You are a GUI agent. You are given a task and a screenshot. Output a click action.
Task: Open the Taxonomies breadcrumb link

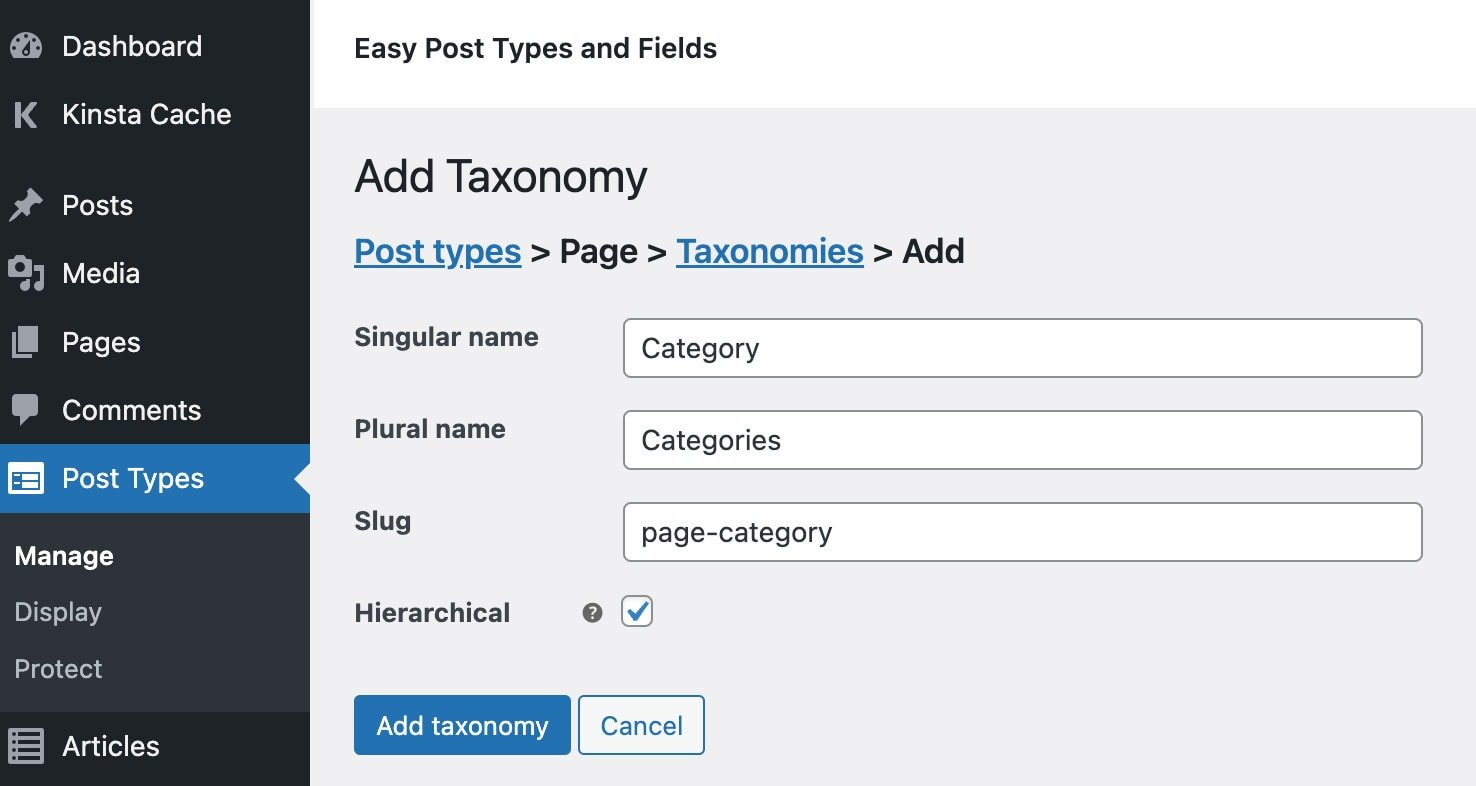coord(769,251)
